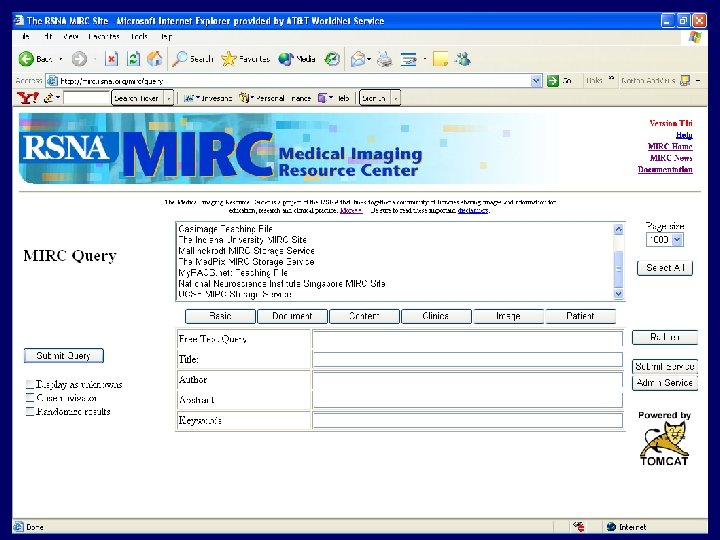The height and width of the screenshot is (540, 720).
Task: Click the Submit Query button
Action: click(x=63, y=355)
